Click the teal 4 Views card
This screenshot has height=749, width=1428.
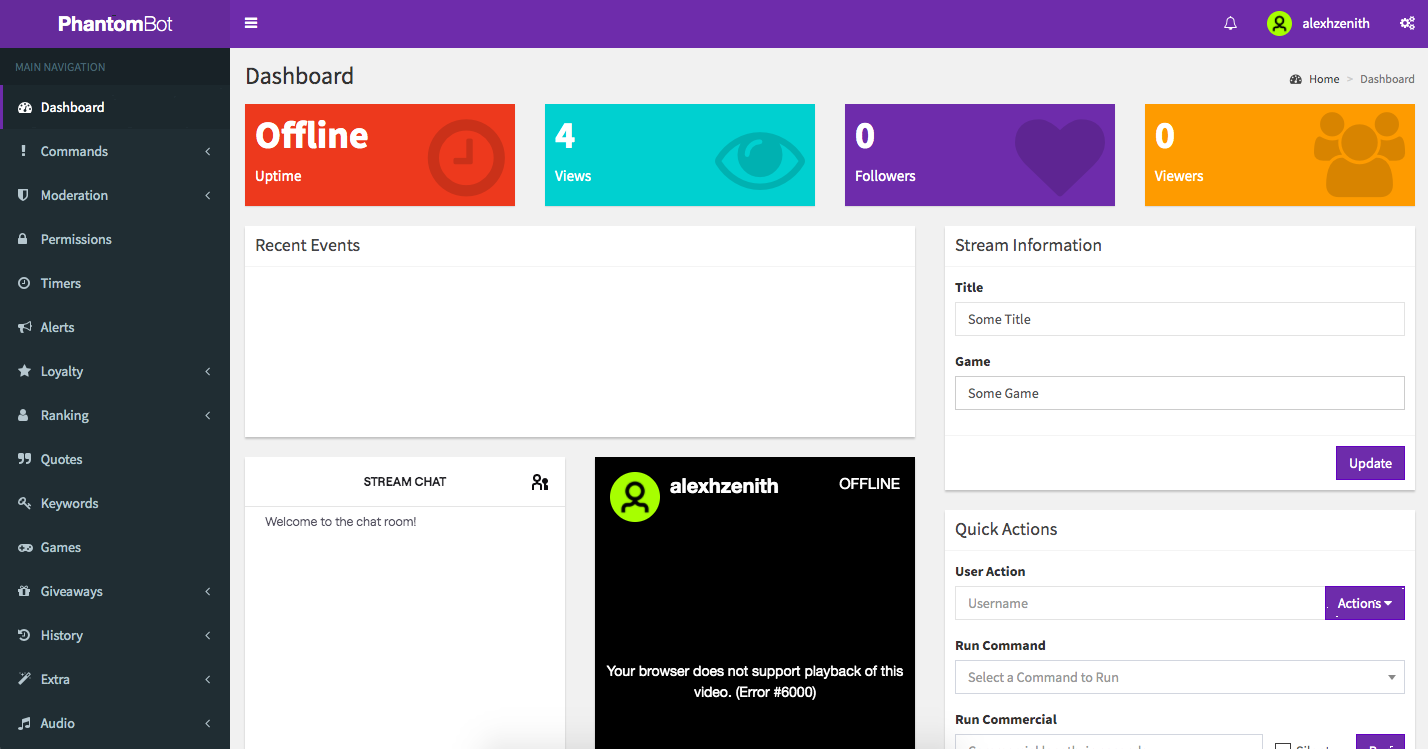680,155
